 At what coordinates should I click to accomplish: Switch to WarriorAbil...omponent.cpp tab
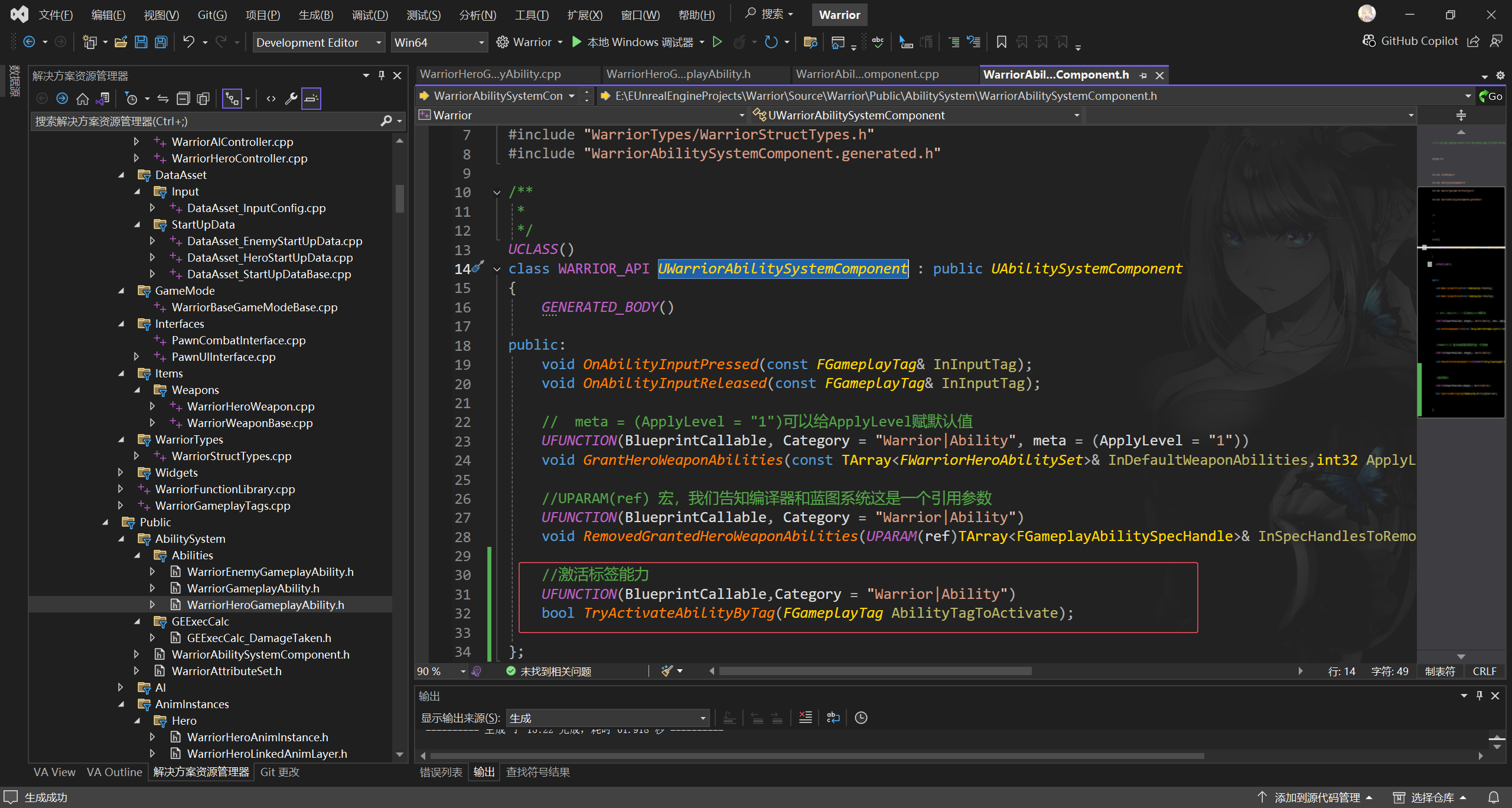coord(867,74)
